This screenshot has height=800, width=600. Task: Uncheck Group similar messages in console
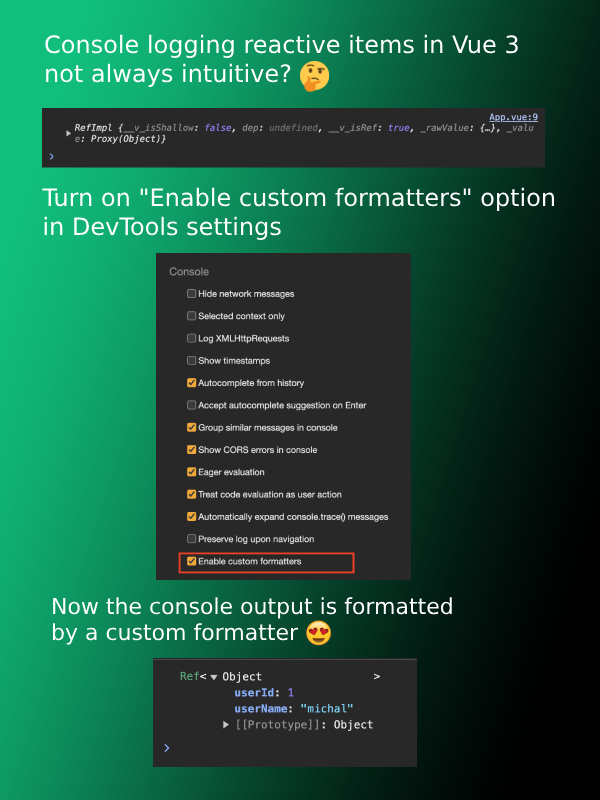(191, 427)
